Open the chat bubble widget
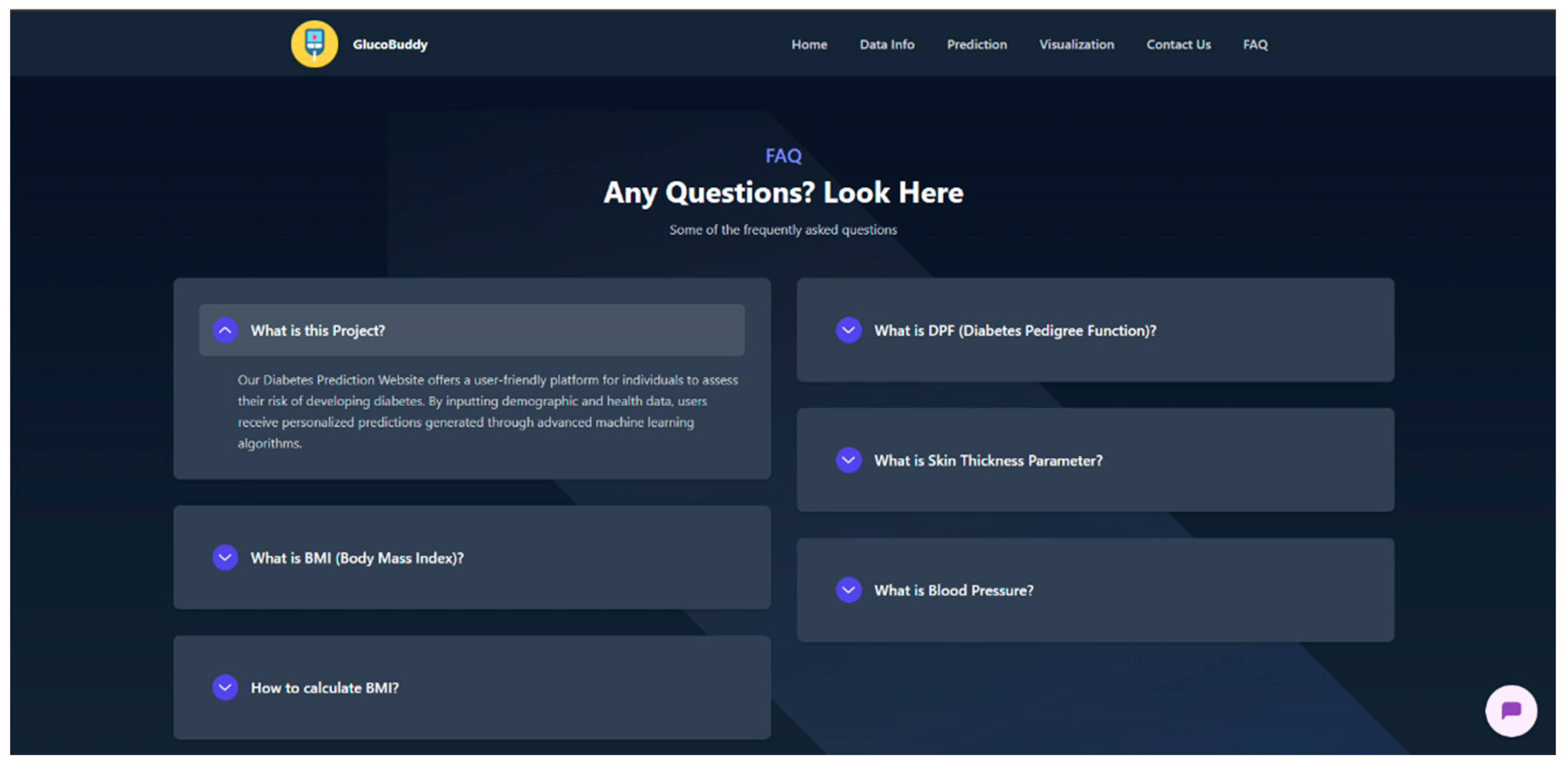Image resolution: width=1568 pixels, height=768 pixels. click(1510, 710)
